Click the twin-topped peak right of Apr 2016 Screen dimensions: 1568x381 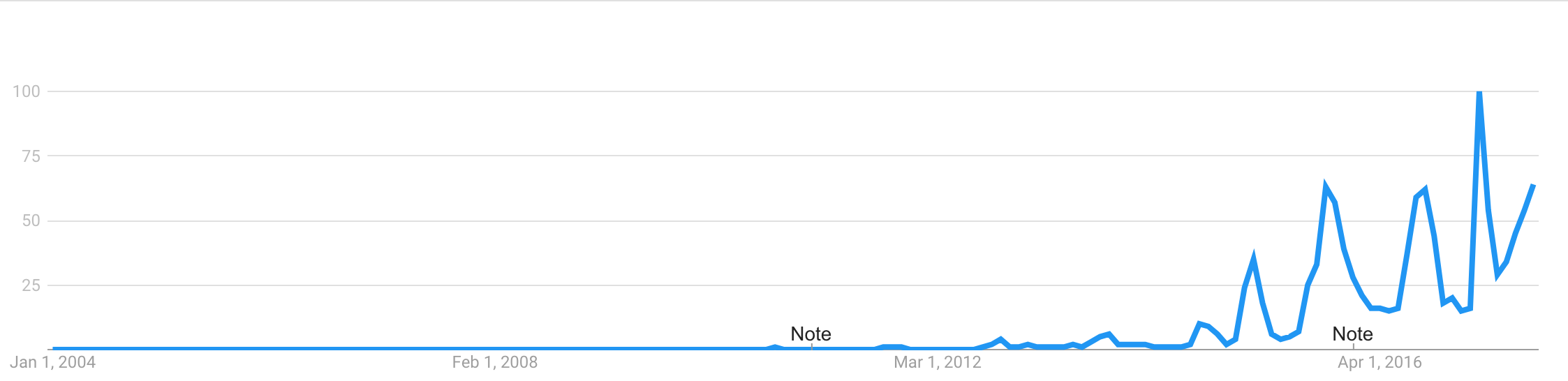coord(1421,193)
